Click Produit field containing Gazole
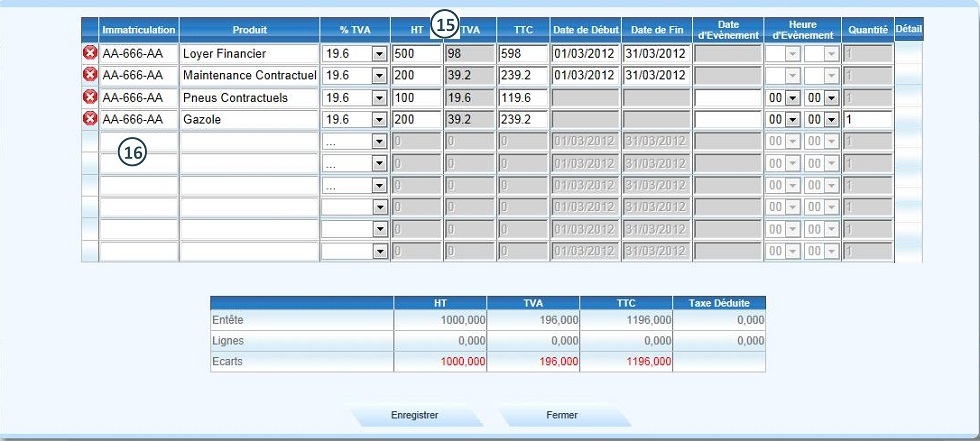 click(x=249, y=119)
